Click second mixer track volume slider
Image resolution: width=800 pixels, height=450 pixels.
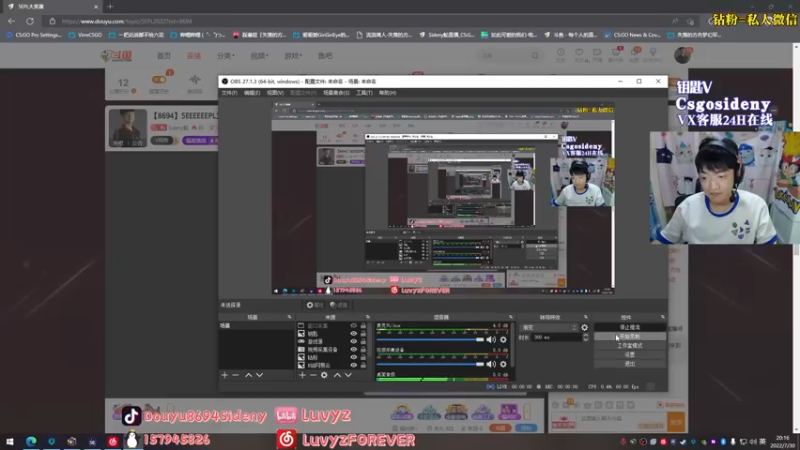(430, 364)
